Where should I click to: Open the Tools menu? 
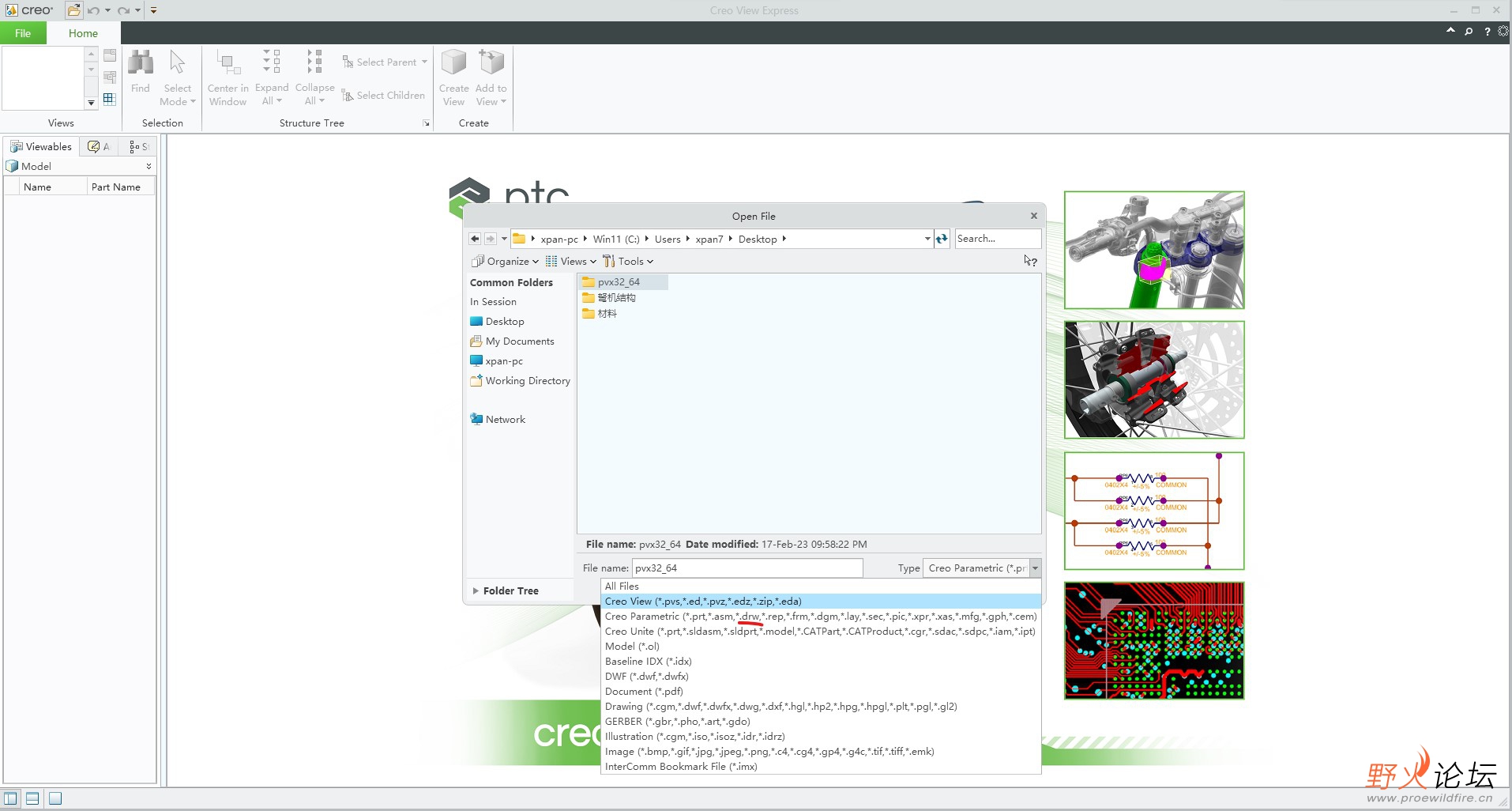628,262
